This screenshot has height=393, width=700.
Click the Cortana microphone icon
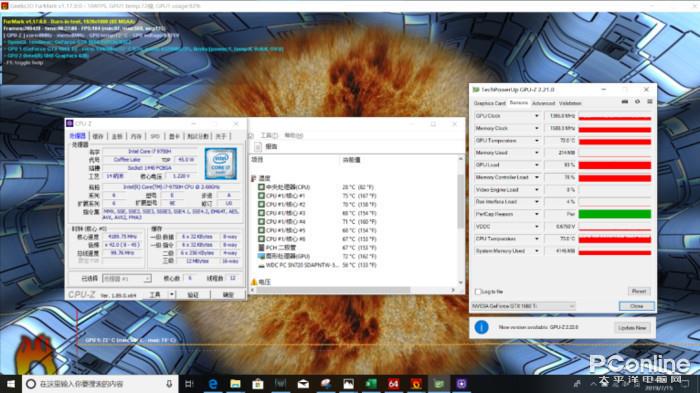click(169, 384)
